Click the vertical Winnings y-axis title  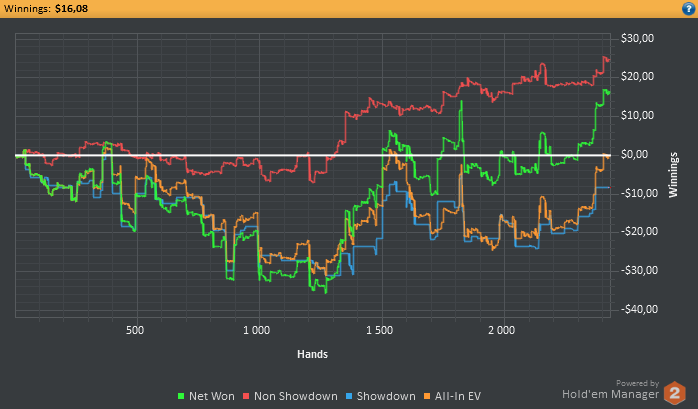[673, 175]
